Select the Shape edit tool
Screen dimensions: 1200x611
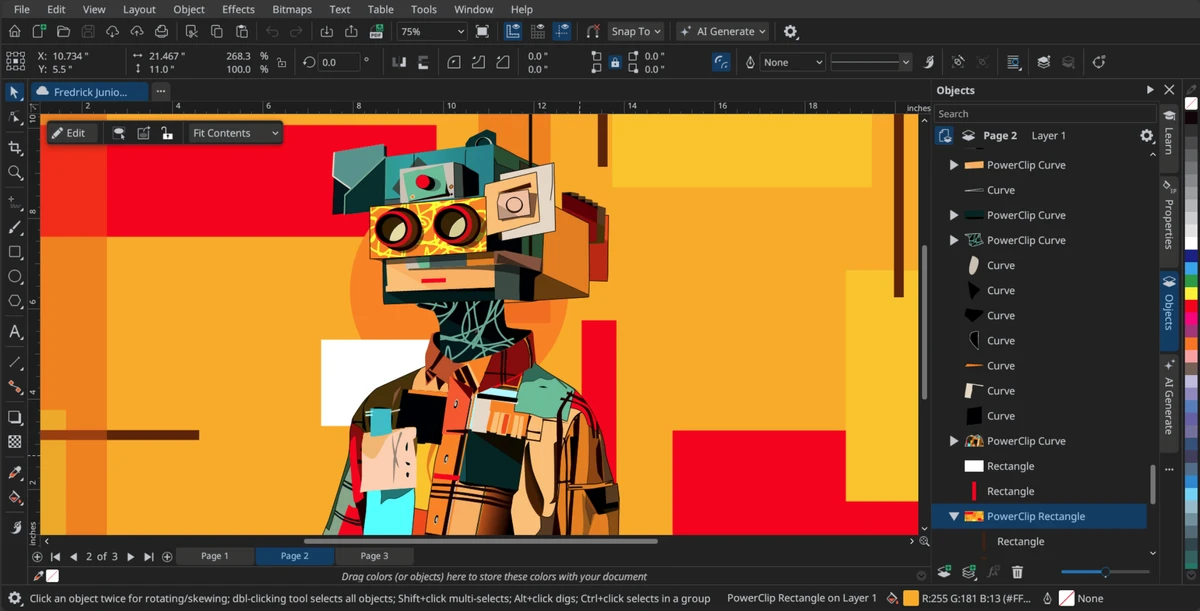(15, 118)
